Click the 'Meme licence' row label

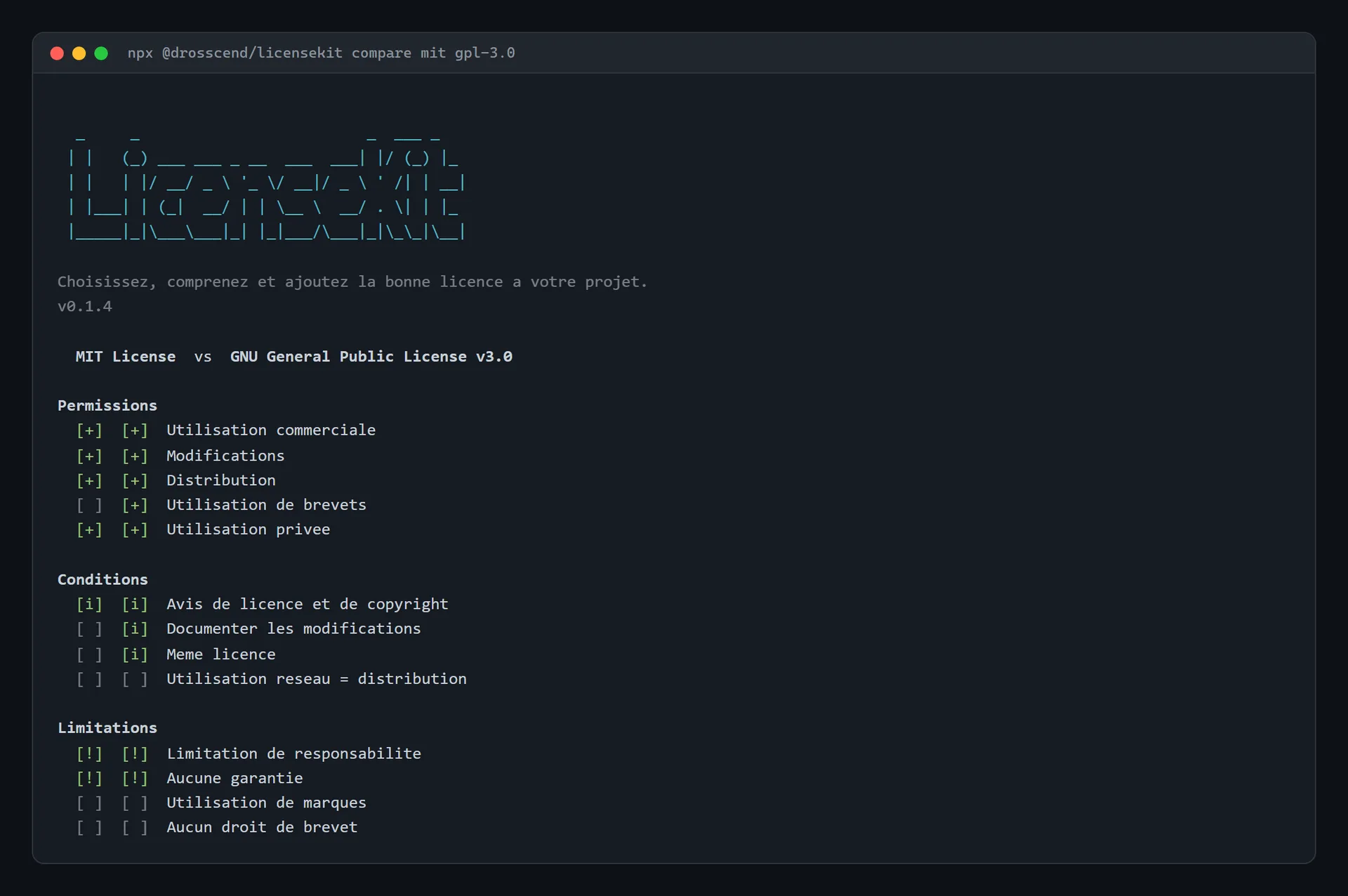click(x=221, y=654)
